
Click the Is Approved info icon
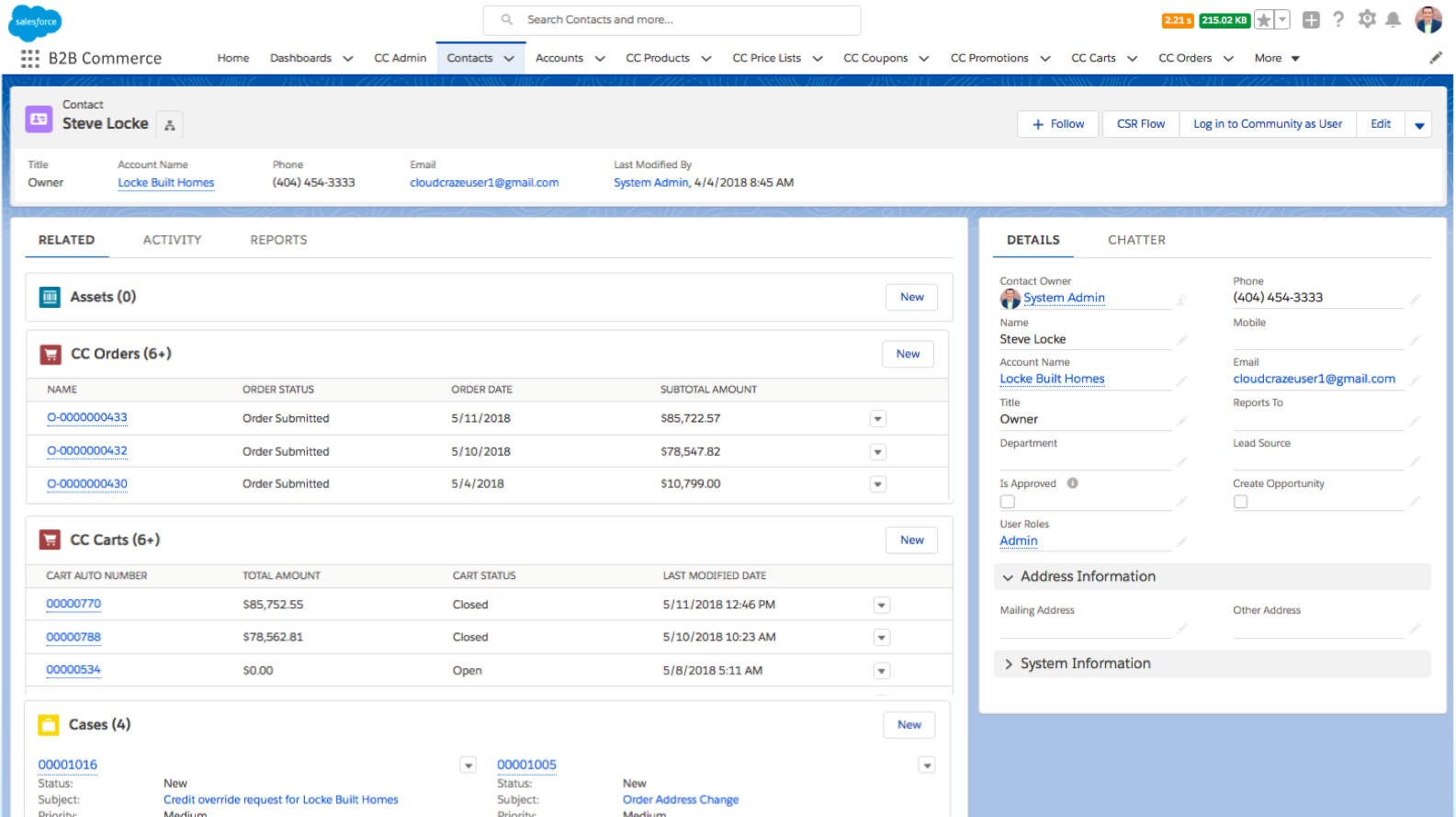pyautogui.click(x=1072, y=483)
